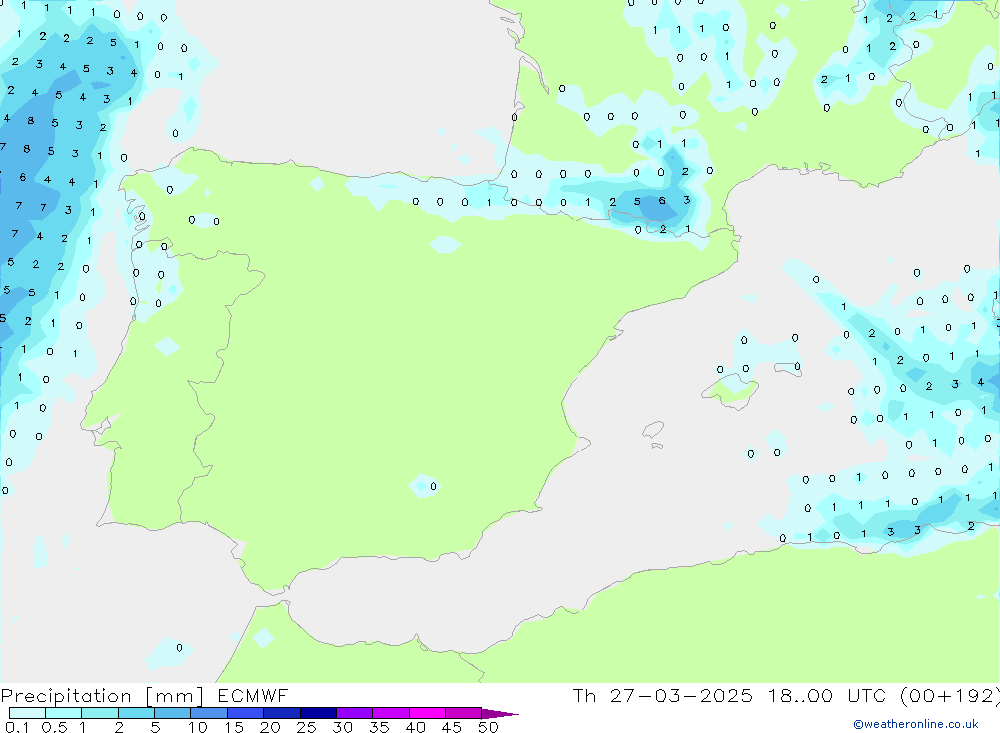Click the "ECMWF" model label
The image size is (1000, 733).
point(253,695)
